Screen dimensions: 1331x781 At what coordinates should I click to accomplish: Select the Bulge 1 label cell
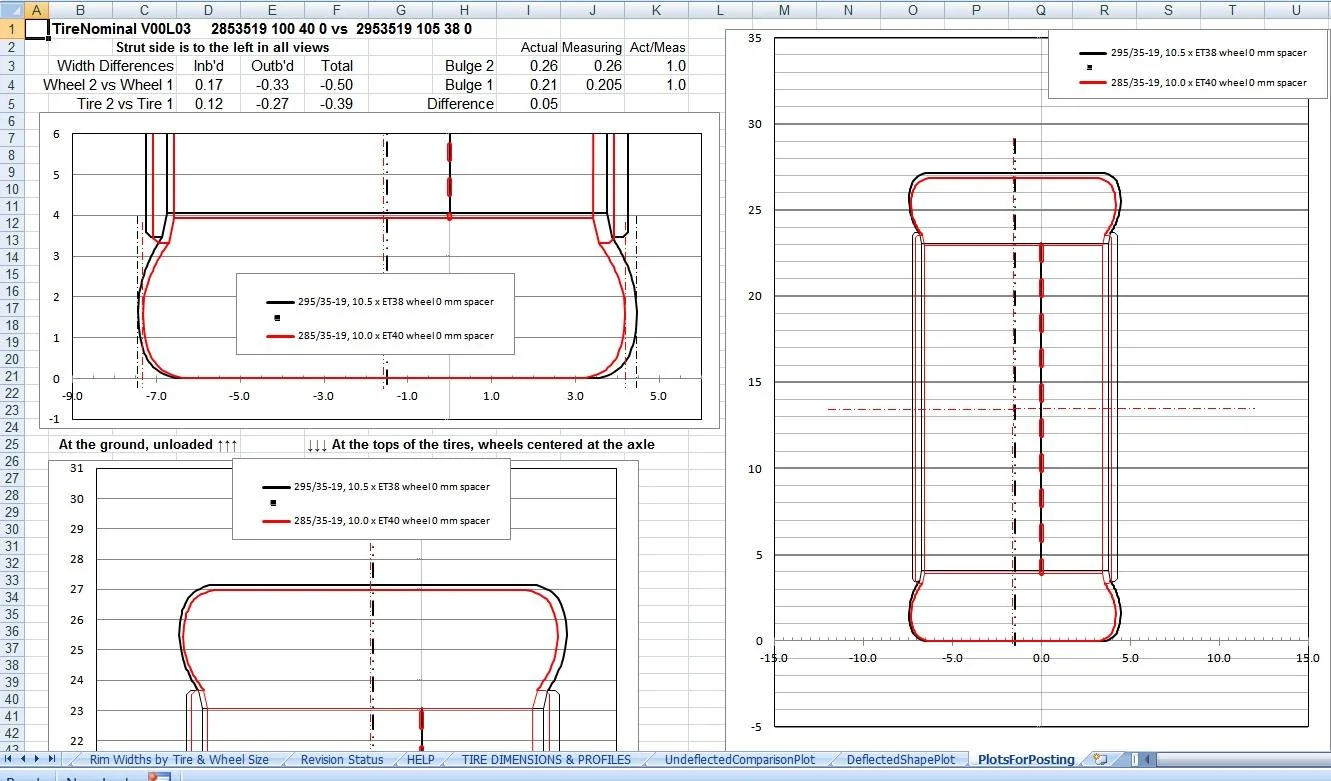click(x=464, y=85)
